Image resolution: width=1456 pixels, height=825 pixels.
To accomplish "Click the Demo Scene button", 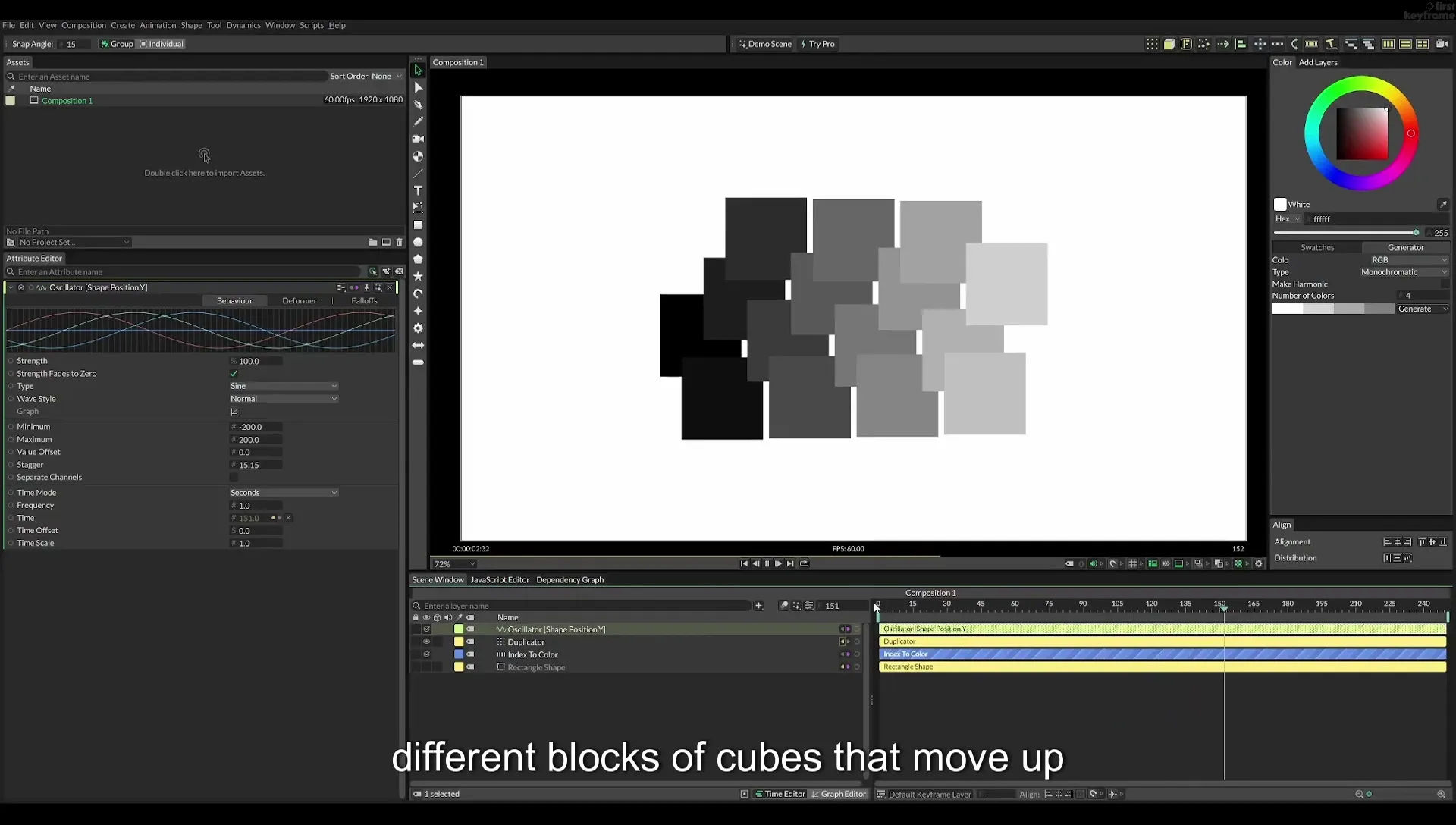I will pyautogui.click(x=765, y=44).
